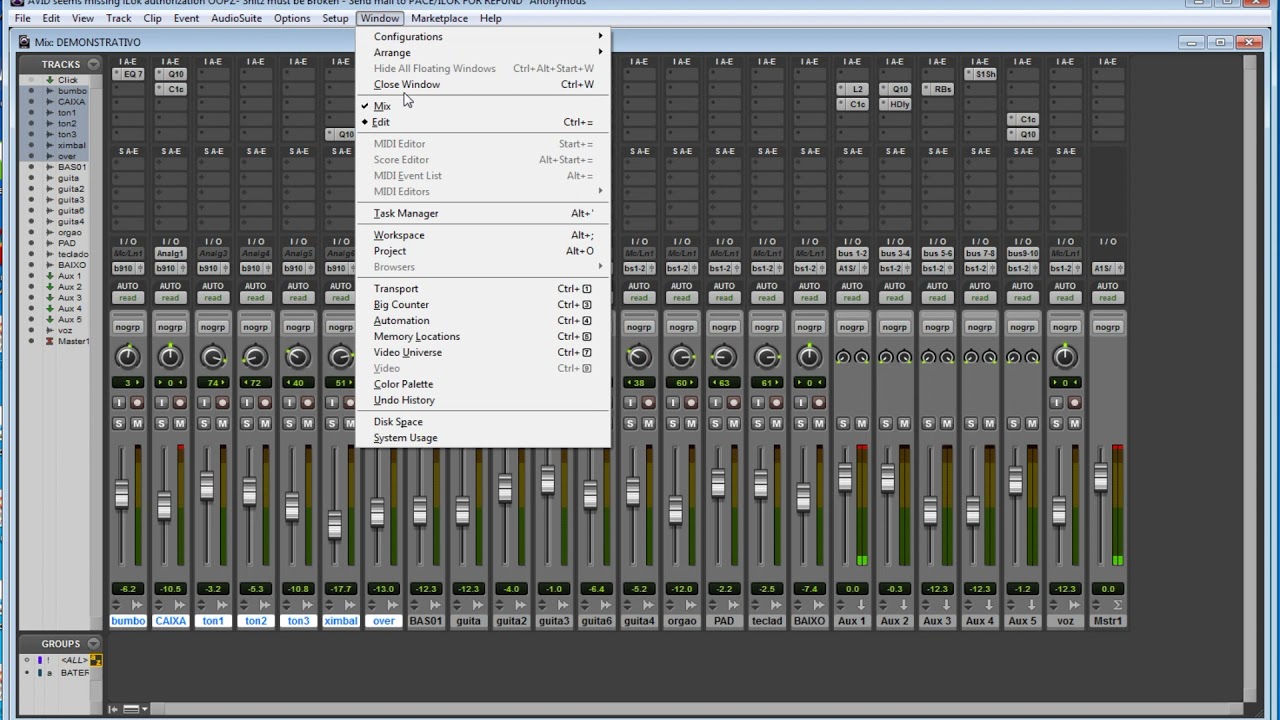Click the Aux 5 track name button

(x=1022, y=621)
